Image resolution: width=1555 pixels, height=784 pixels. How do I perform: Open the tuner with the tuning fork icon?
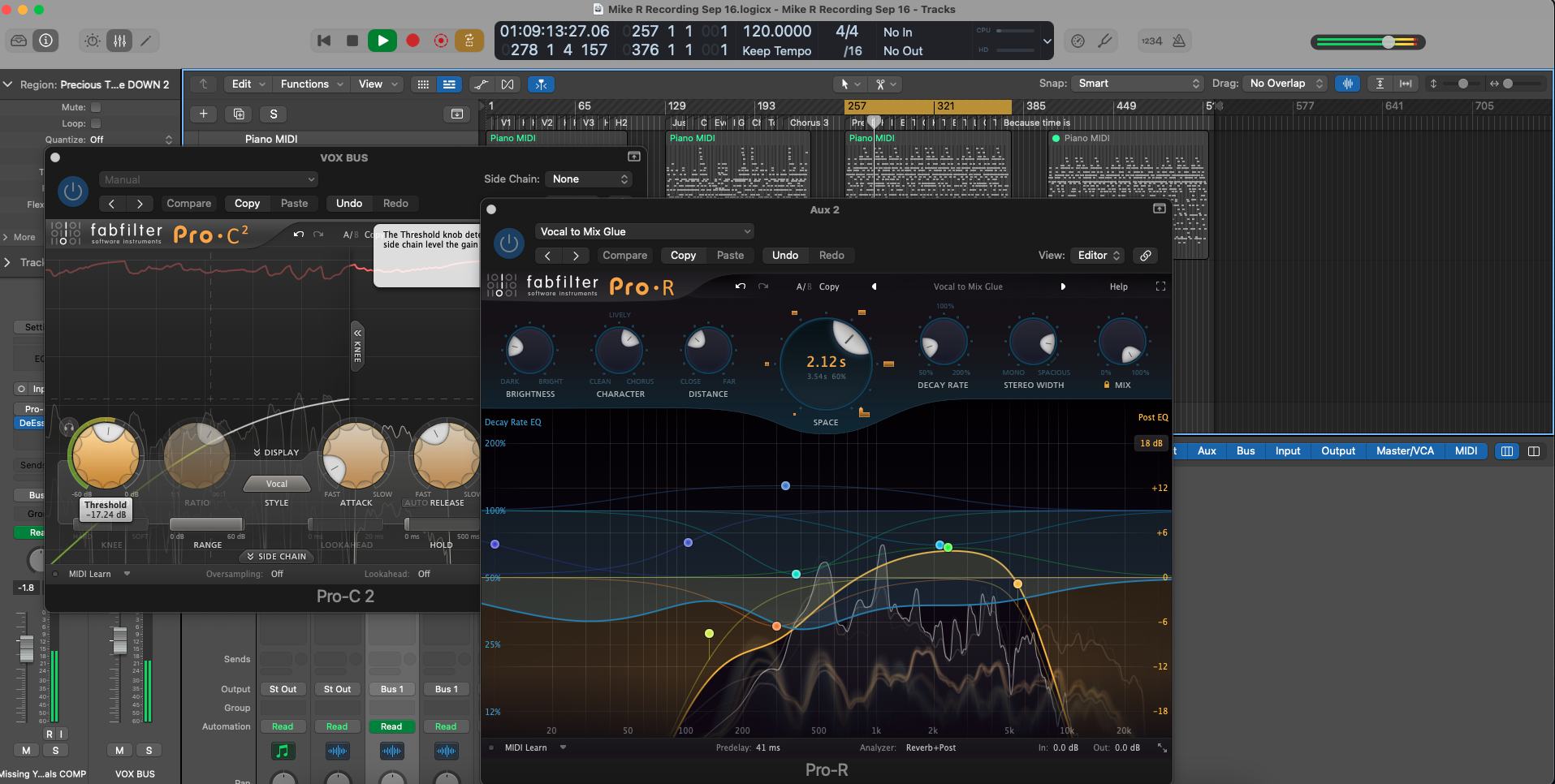pyautogui.click(x=1105, y=41)
